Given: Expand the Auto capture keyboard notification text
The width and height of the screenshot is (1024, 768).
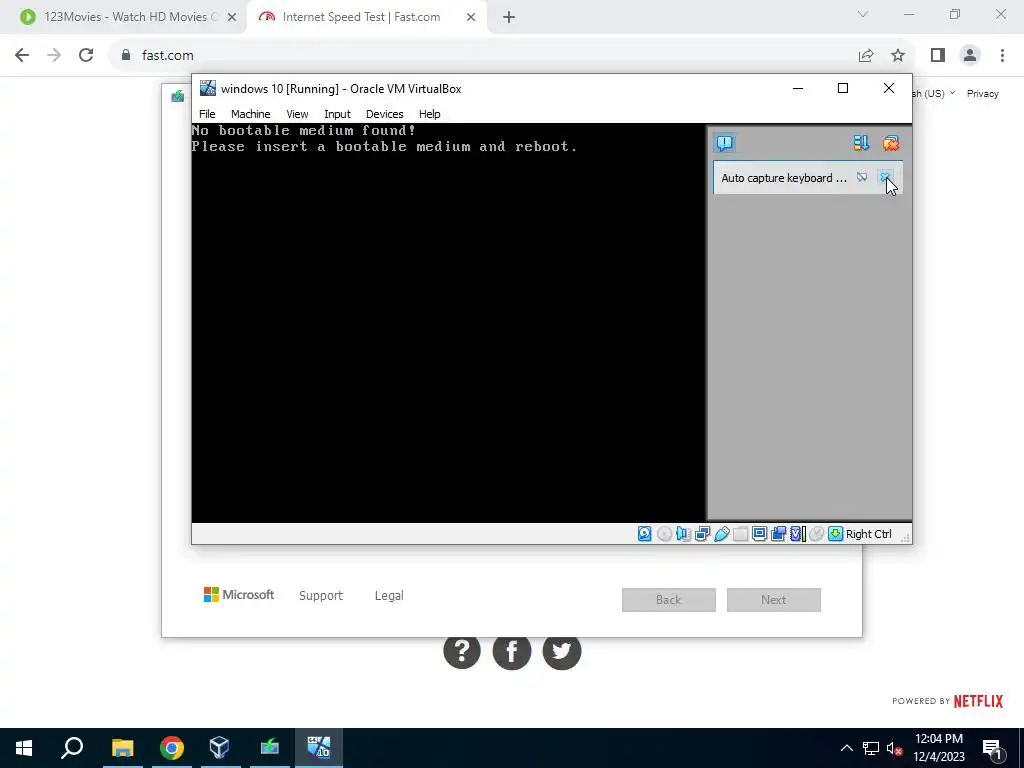Looking at the screenshot, I should (x=784, y=178).
